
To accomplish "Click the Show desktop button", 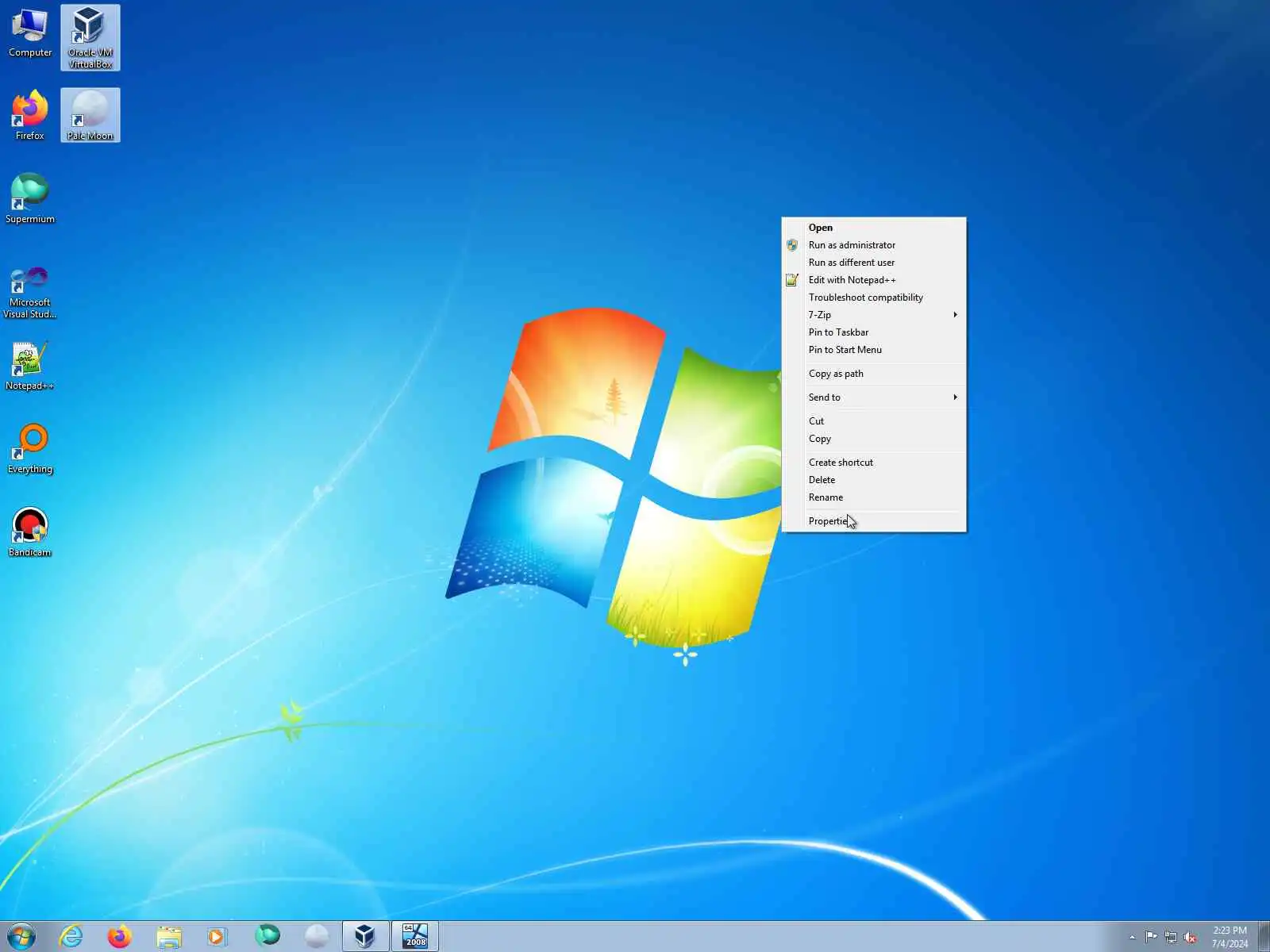I will 1264,937.
